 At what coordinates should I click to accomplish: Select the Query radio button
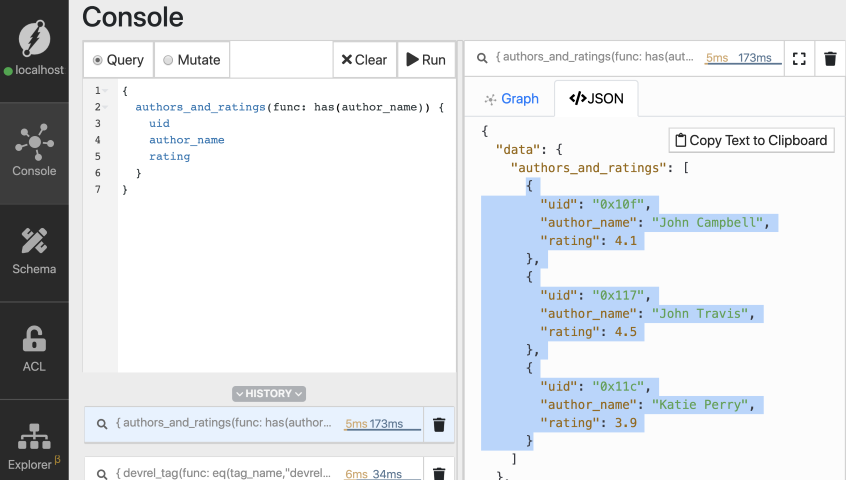[98, 60]
